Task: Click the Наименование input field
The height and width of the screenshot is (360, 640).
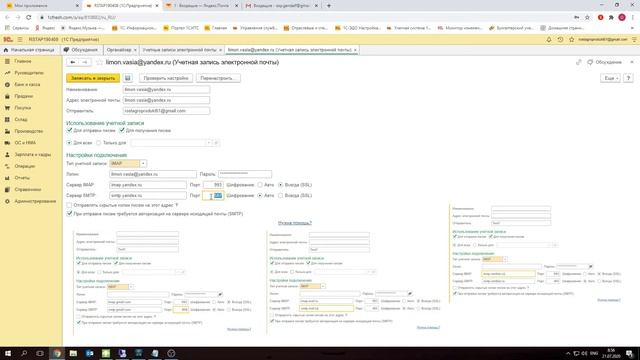Action: 166,89
